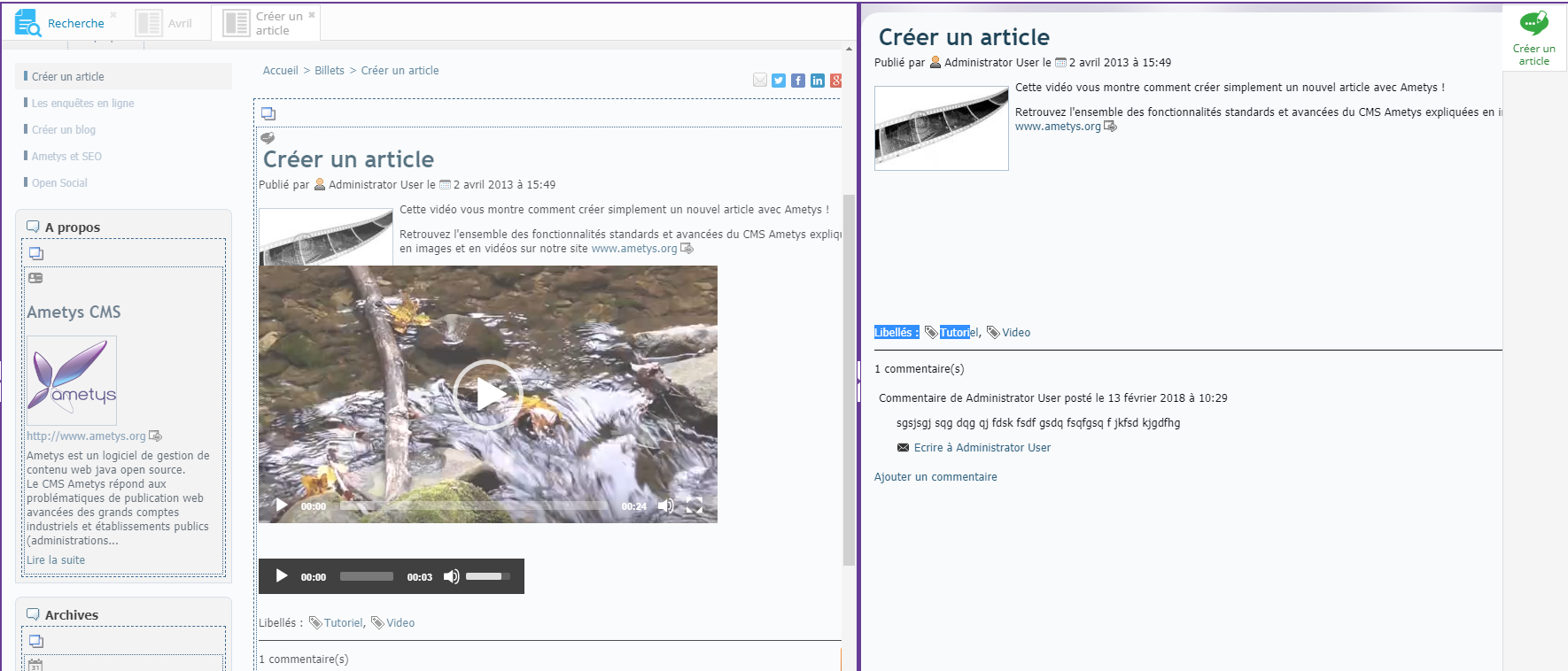This screenshot has height=671, width=1568.
Task: Select the zone icon in Archives box
Action: pyautogui.click(x=36, y=642)
